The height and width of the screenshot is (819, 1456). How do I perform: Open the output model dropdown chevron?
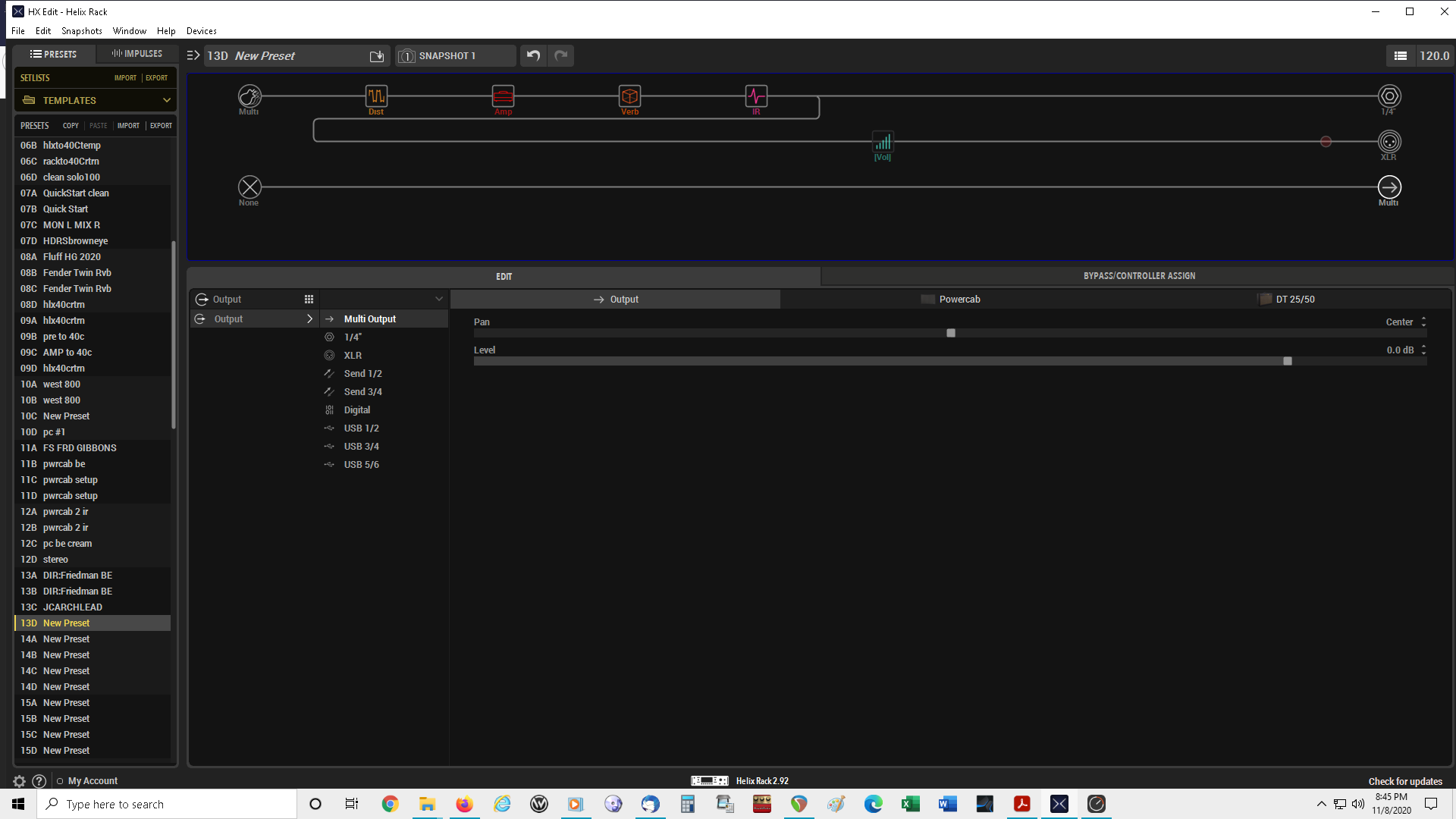click(x=438, y=300)
